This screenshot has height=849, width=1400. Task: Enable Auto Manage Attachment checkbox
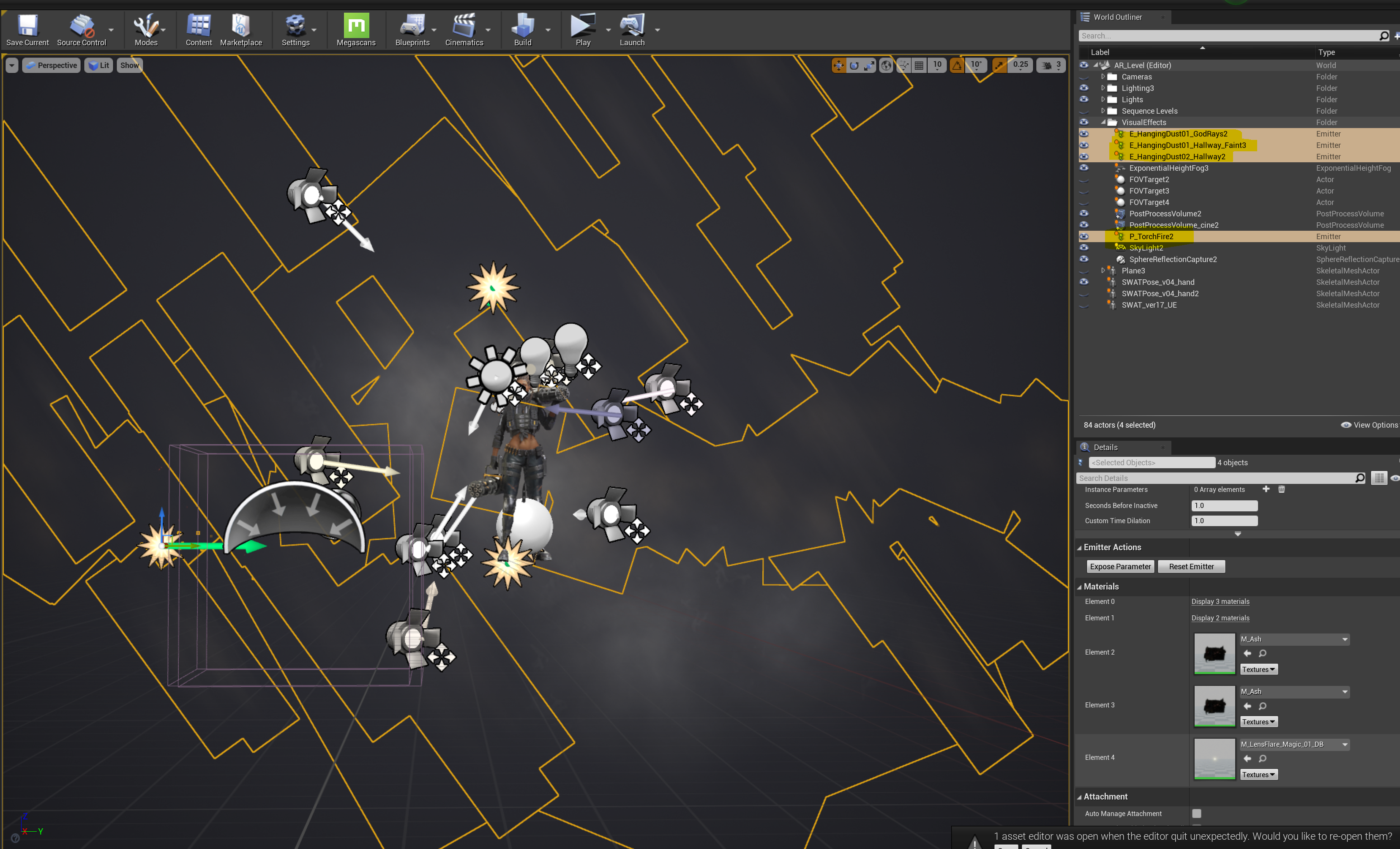[x=1197, y=813]
